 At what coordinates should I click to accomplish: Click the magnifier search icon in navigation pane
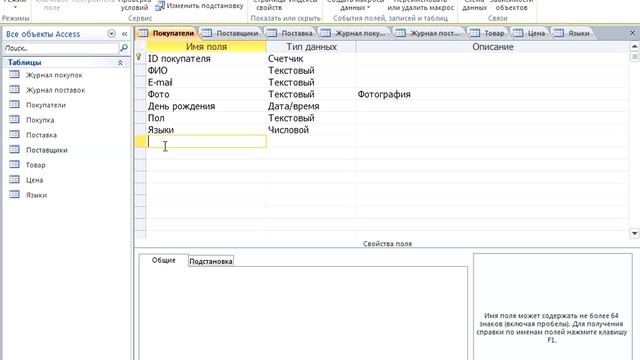click(x=124, y=48)
